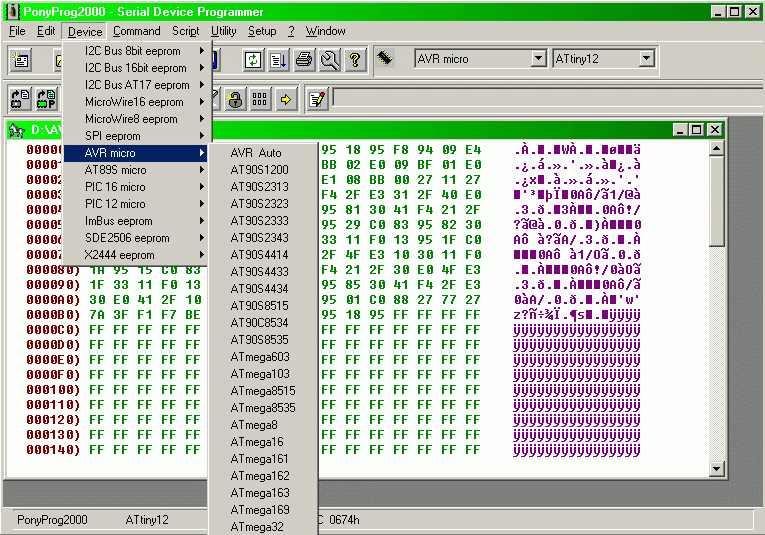The image size is (765, 535).
Task: Click the yellow question mark Help icon
Action: (x=355, y=60)
